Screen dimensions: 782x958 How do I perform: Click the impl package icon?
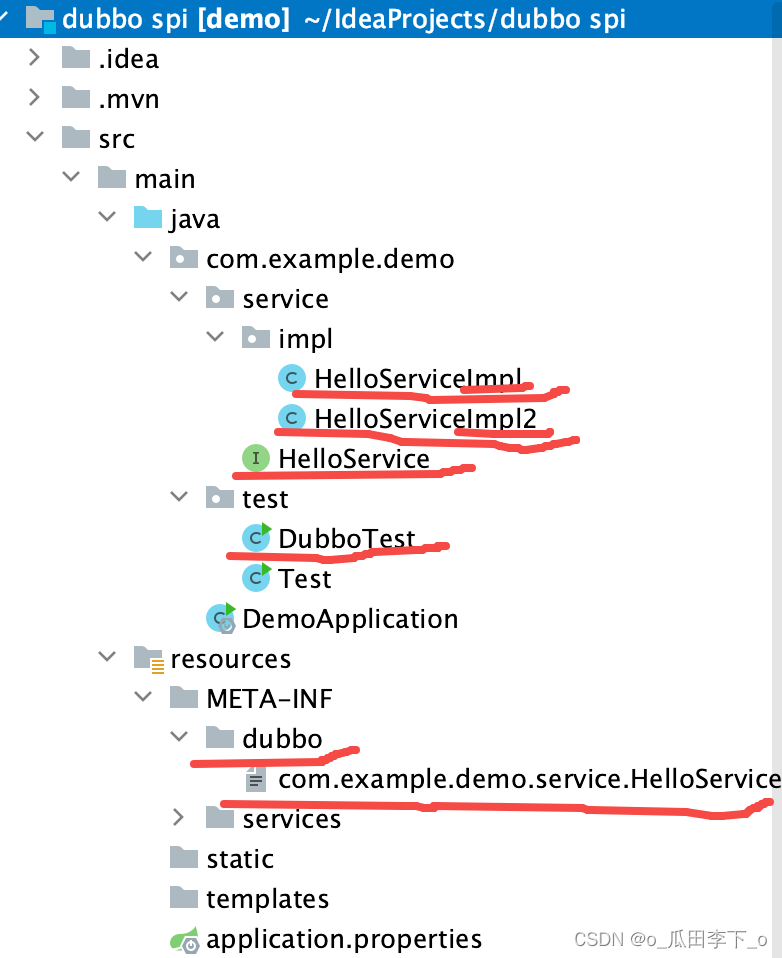coord(256,338)
